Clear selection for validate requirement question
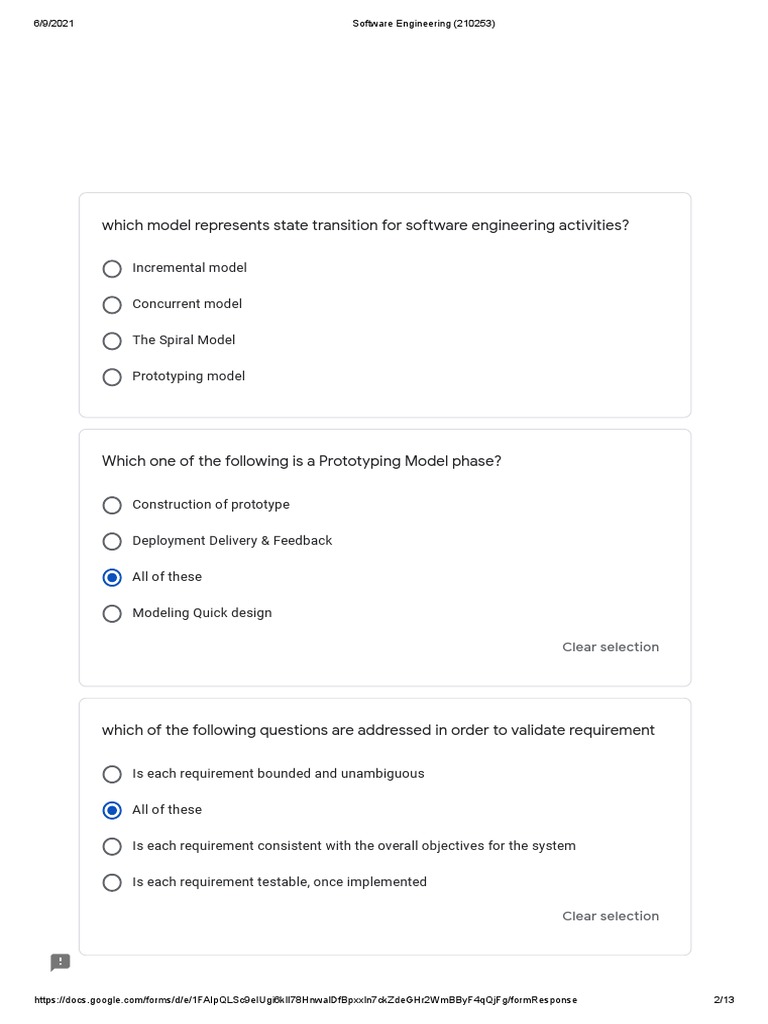 pyautogui.click(x=610, y=916)
